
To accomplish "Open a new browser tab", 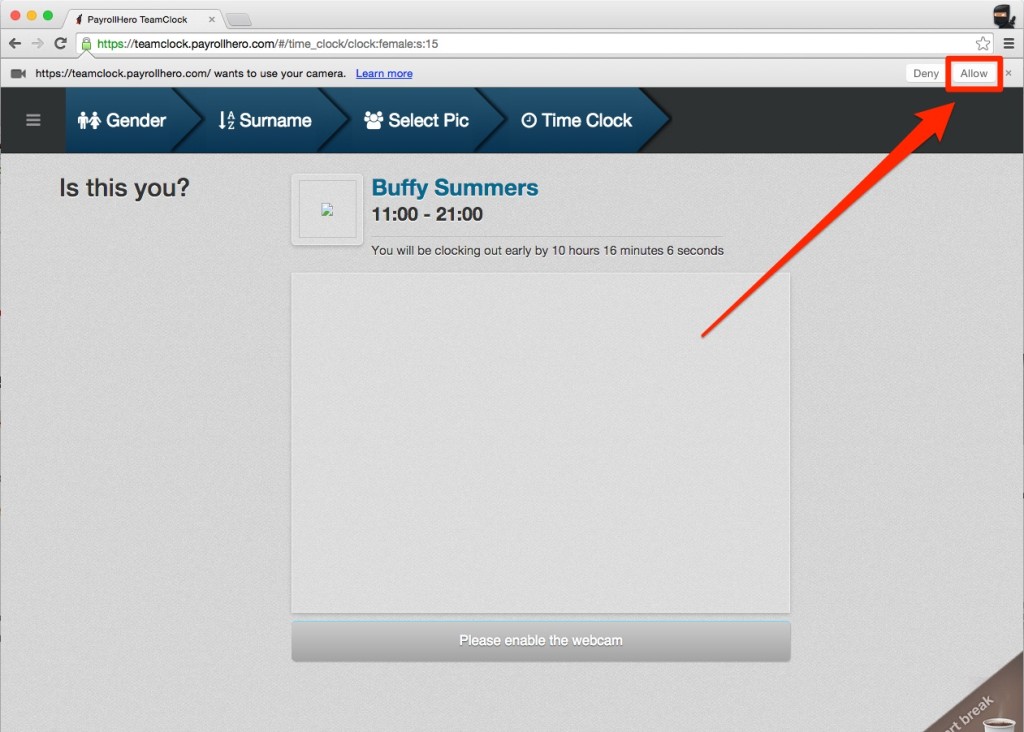I will [239, 20].
